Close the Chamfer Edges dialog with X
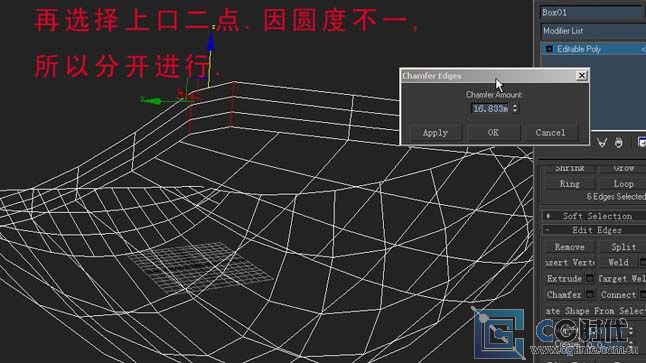646x363 pixels. pyautogui.click(x=581, y=75)
